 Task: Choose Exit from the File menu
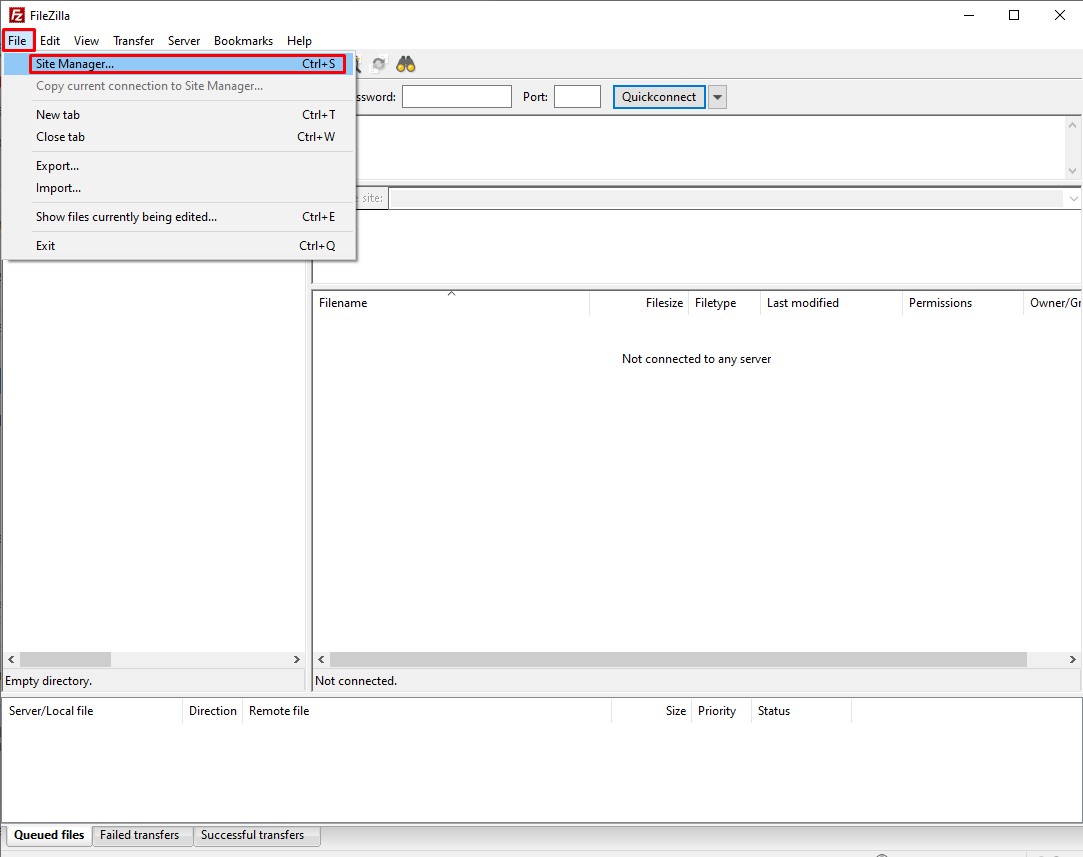180,246
